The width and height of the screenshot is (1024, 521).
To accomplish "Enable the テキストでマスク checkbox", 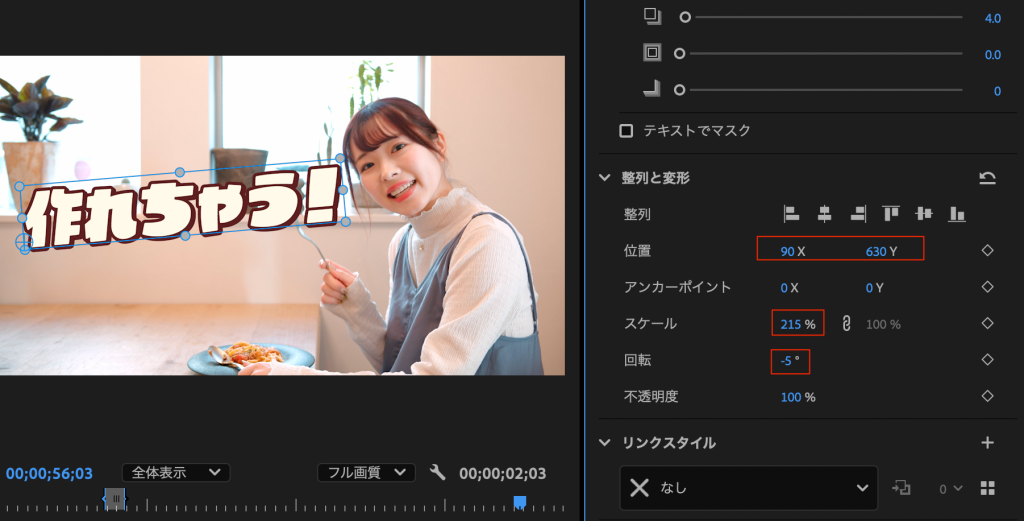I will [x=627, y=130].
